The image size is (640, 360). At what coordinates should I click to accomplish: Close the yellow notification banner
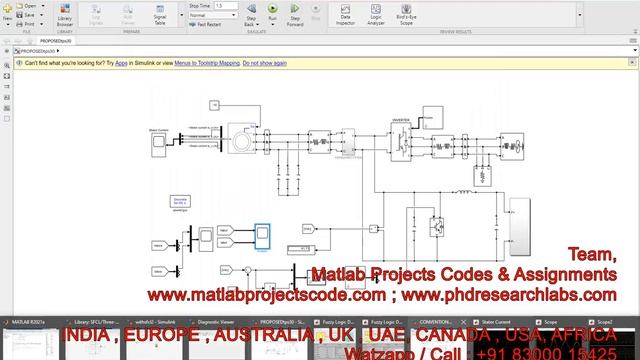click(x=632, y=62)
